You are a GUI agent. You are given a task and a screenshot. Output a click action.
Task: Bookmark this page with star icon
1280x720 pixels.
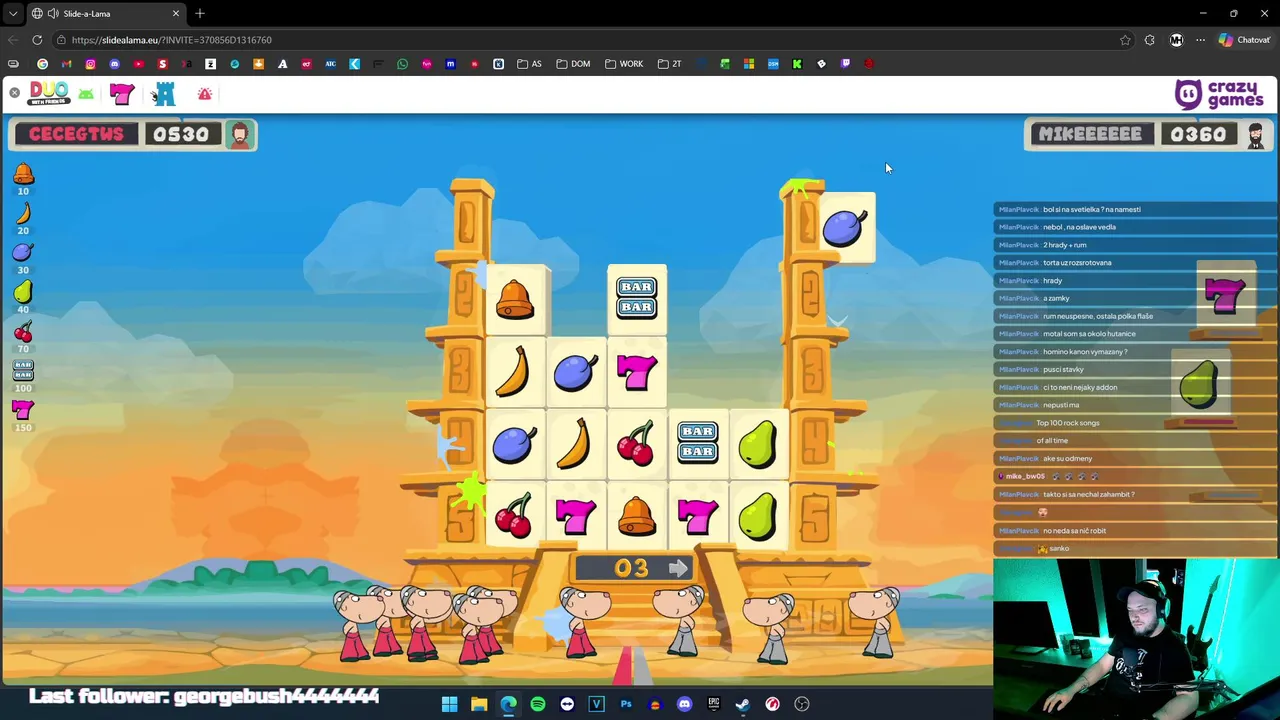point(1125,40)
